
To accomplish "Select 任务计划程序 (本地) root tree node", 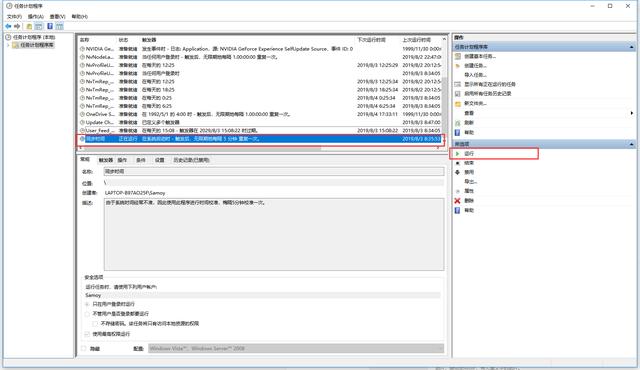I will coord(33,37).
